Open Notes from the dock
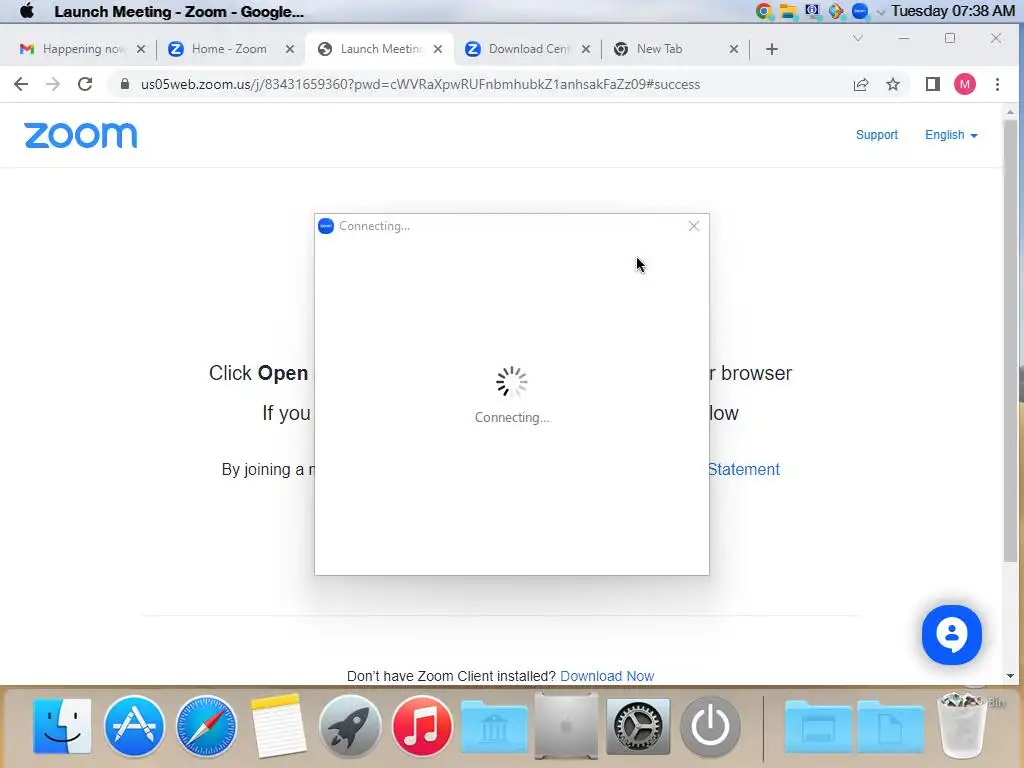Viewport: 1024px width, 768px height. point(278,726)
